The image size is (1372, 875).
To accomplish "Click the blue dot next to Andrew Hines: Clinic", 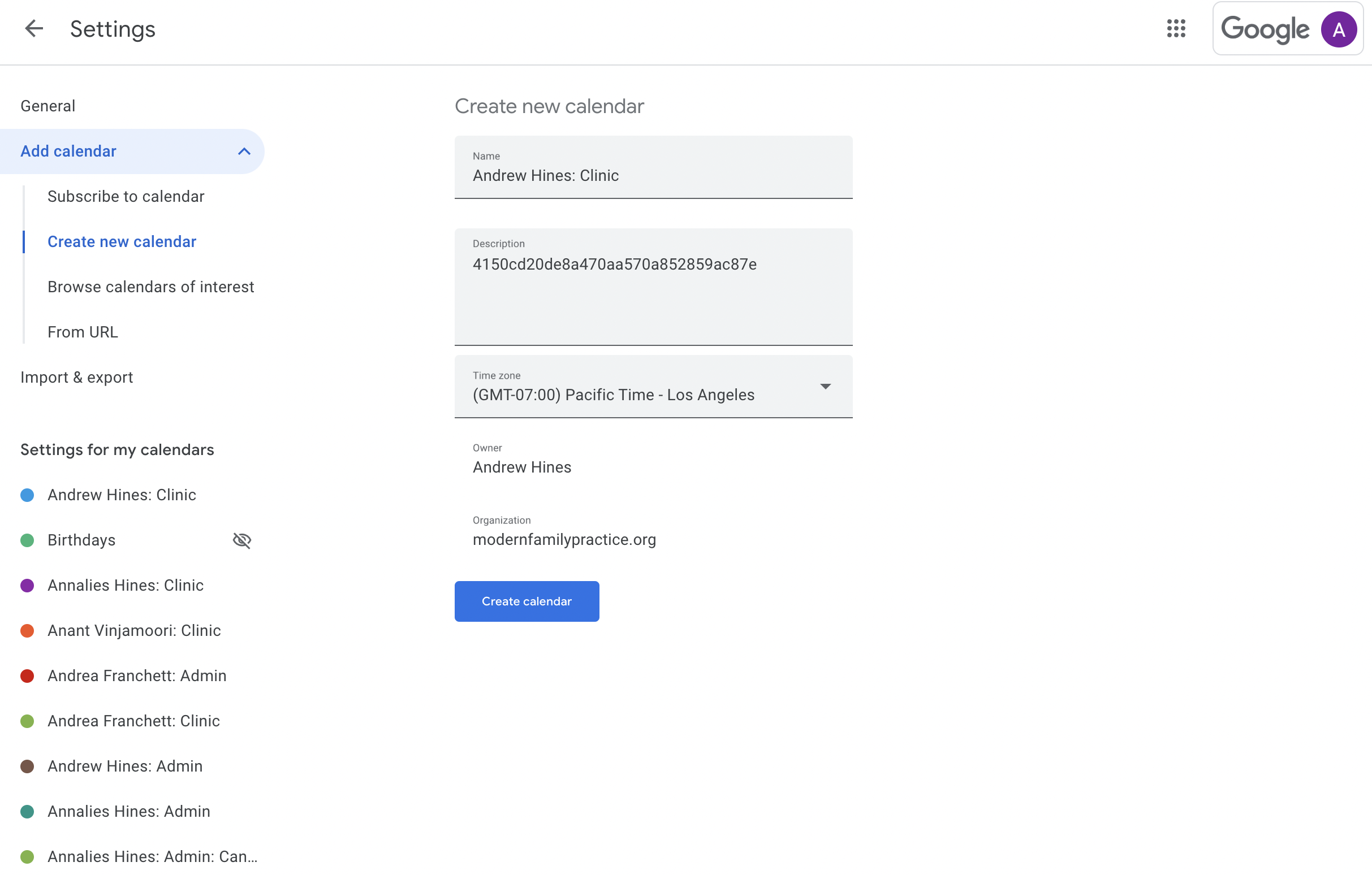I will click(x=27, y=494).
